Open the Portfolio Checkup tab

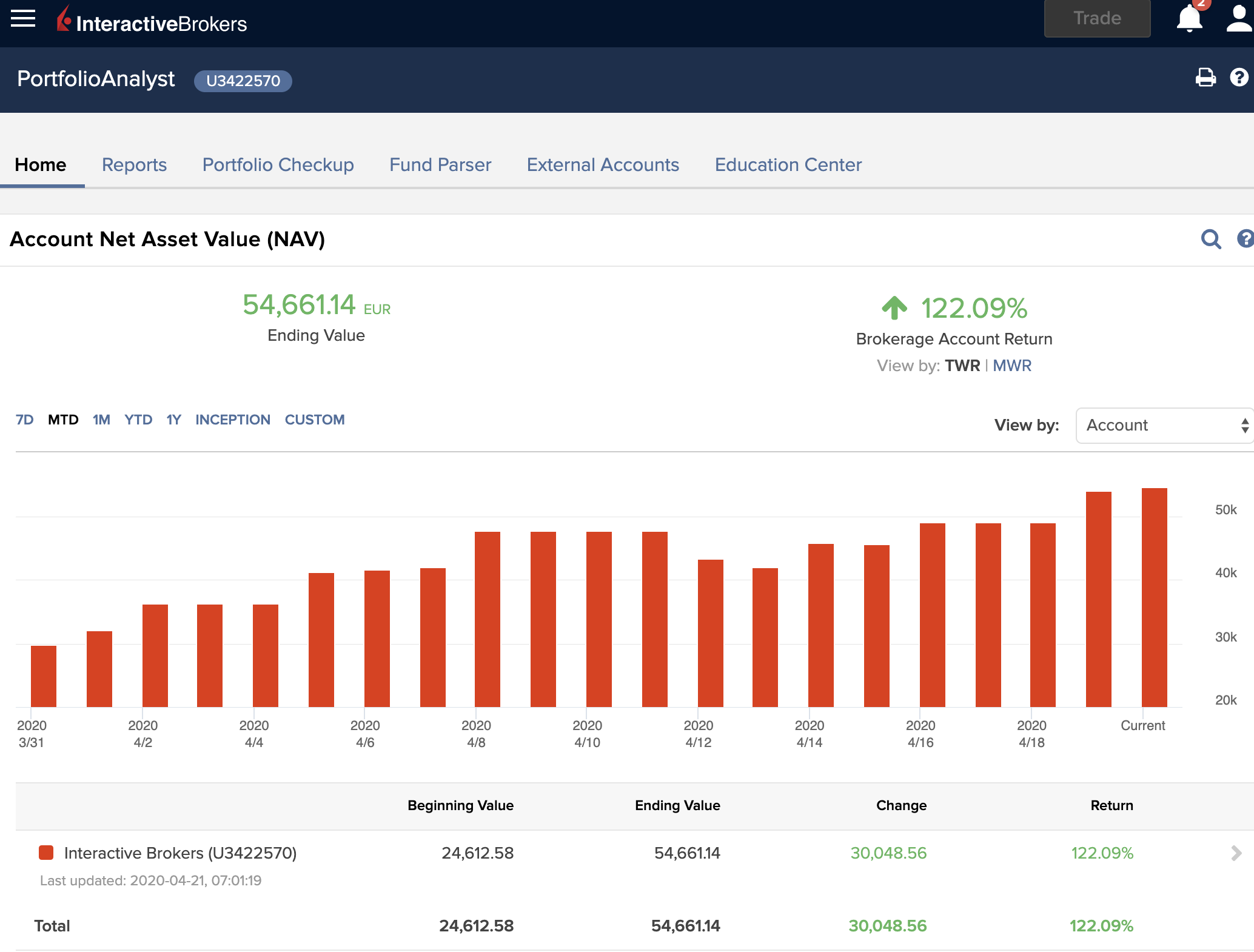pyautogui.click(x=278, y=165)
